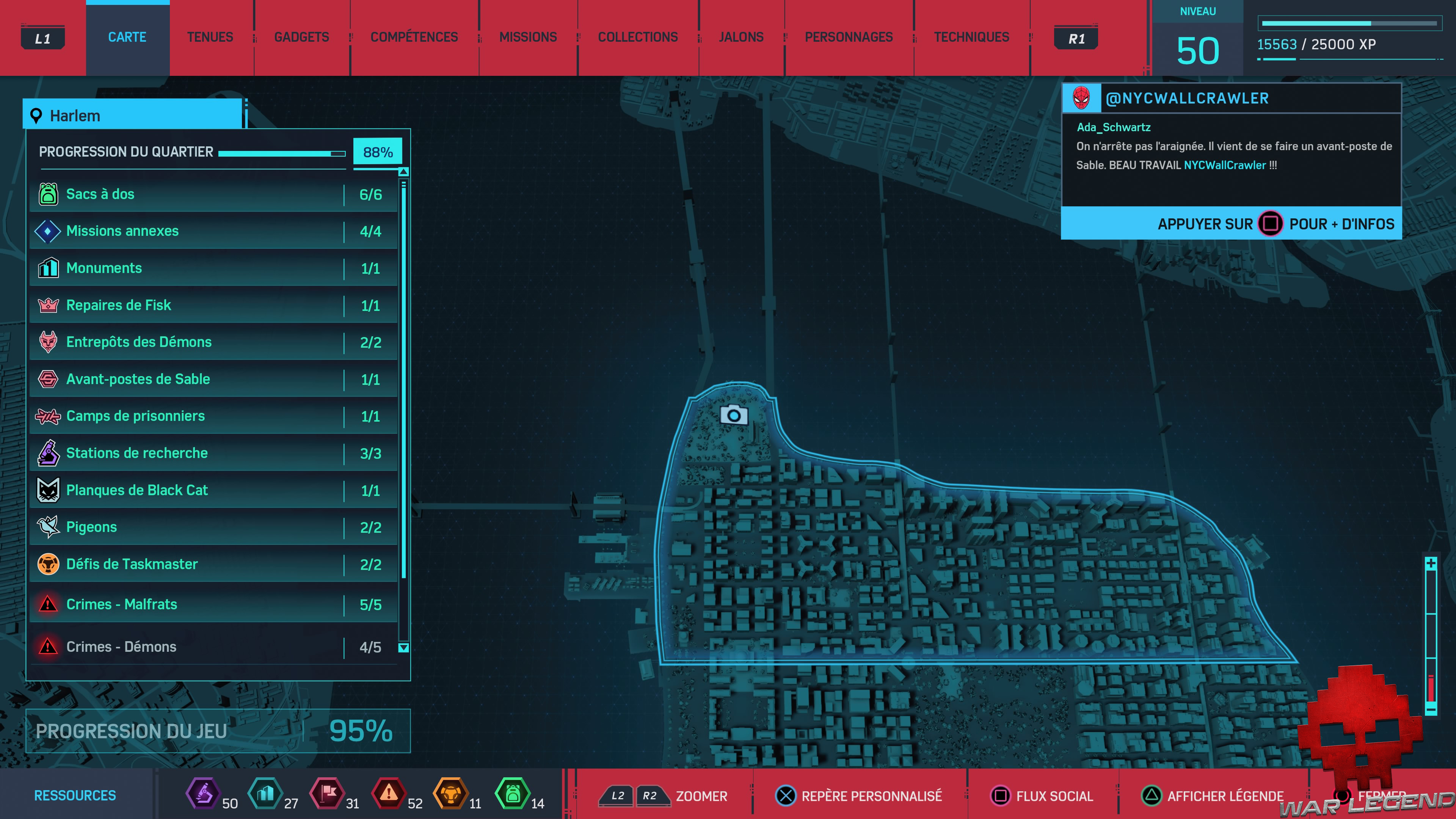
Task: Open the TENUES tab
Action: tap(210, 37)
